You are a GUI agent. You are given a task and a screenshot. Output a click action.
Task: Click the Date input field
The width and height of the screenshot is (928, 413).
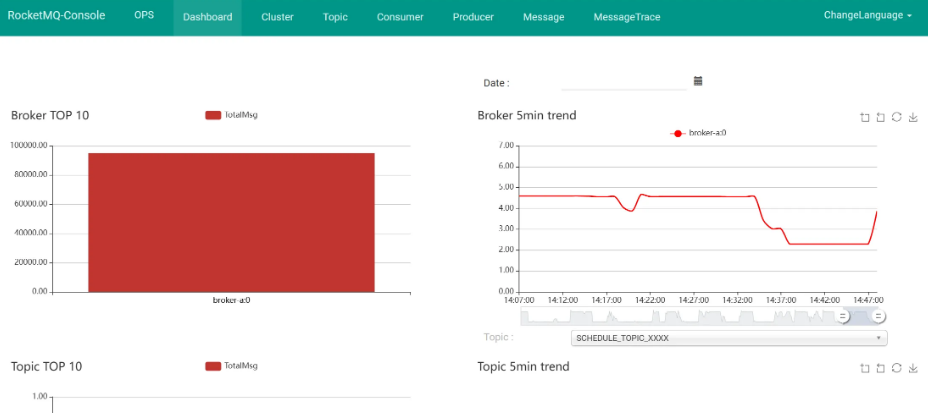(x=624, y=82)
